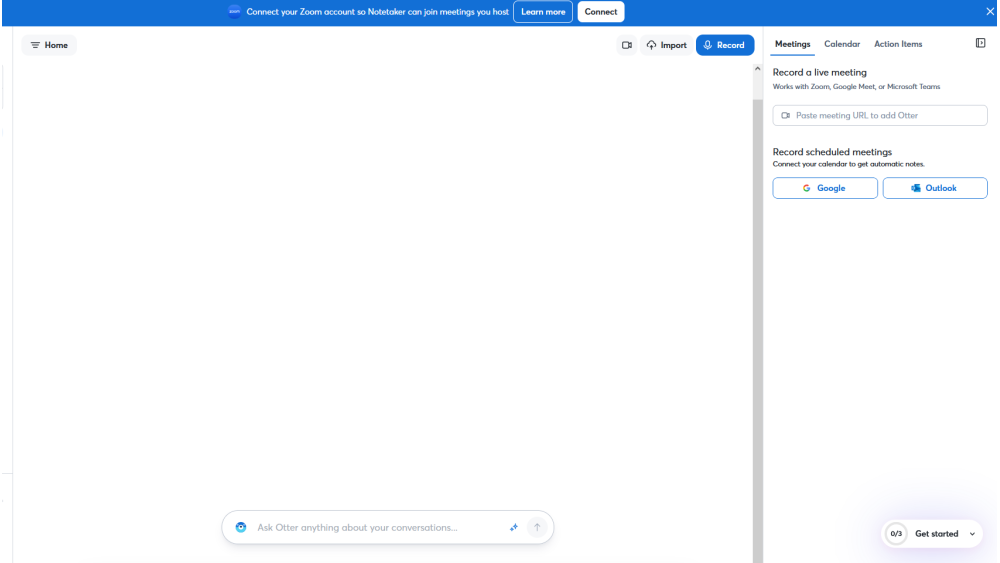Connect your Zoom account via Connect button
This screenshot has height=563, width=1000.
(x=601, y=12)
